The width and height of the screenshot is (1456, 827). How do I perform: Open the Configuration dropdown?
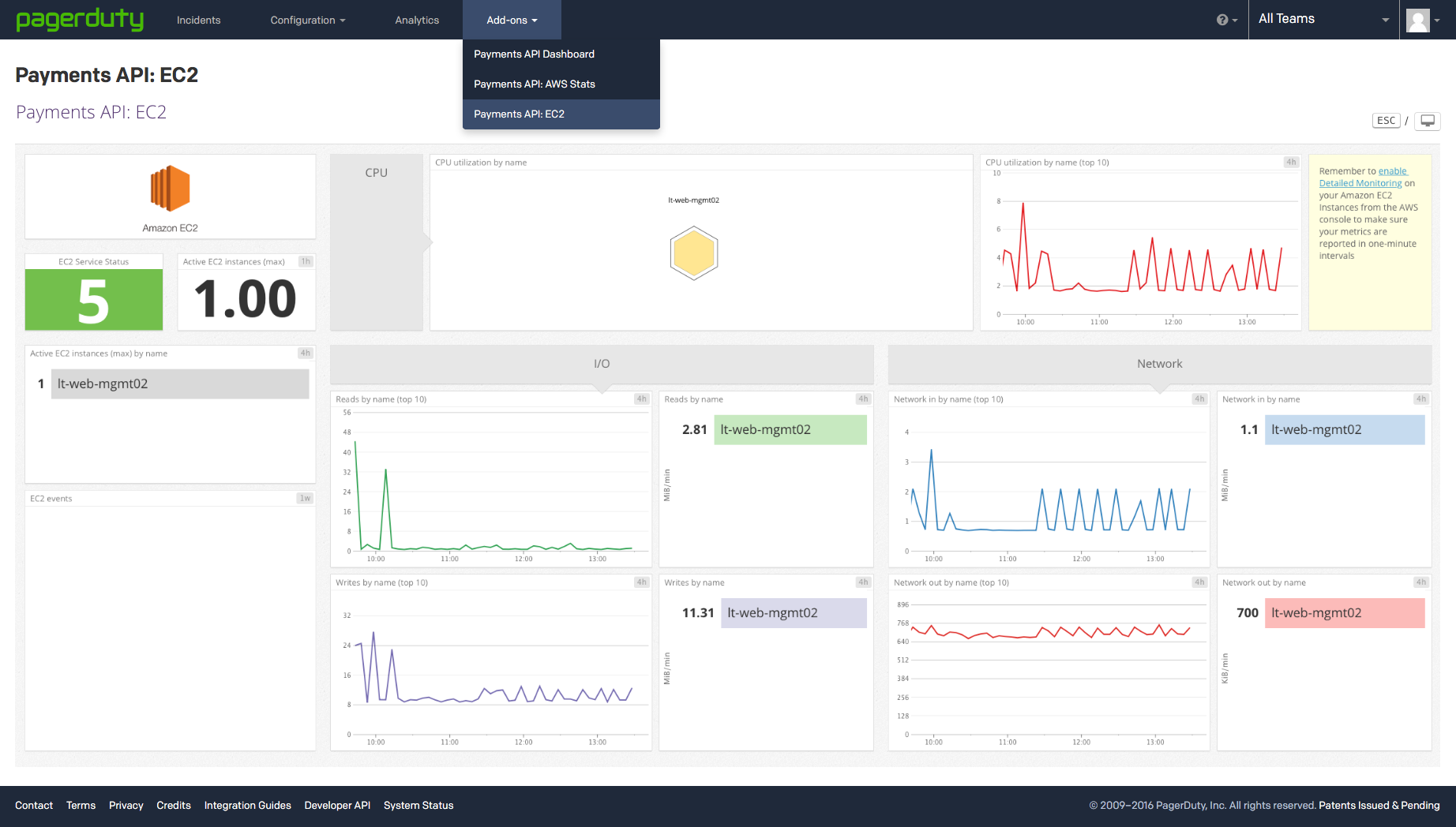pos(307,20)
